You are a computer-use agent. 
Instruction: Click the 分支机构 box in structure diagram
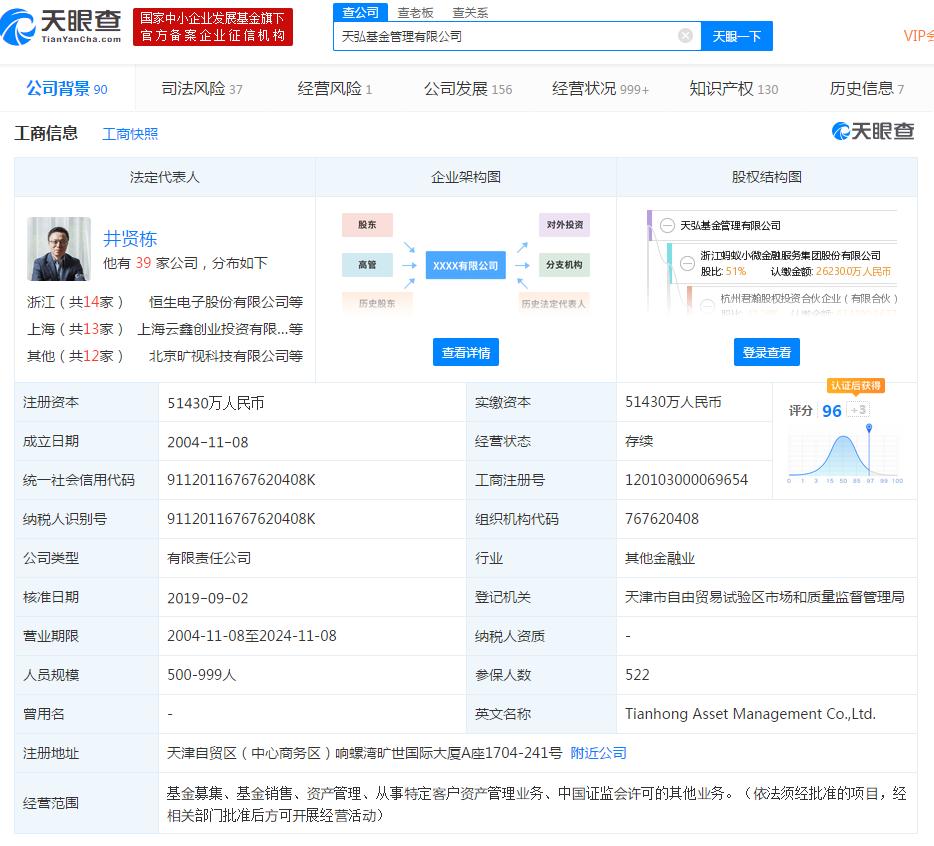[564, 265]
